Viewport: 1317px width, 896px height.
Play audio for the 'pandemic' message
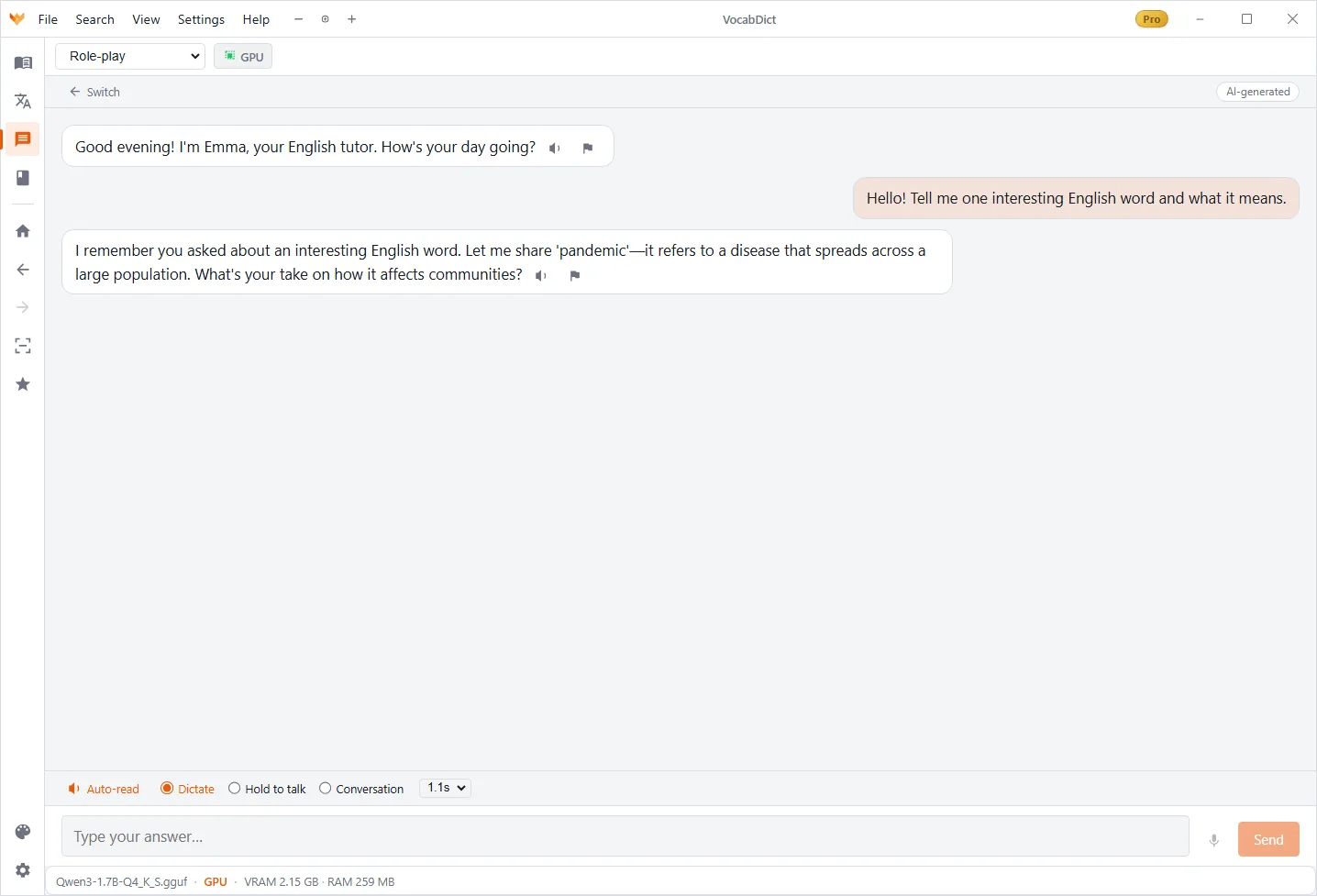541,275
